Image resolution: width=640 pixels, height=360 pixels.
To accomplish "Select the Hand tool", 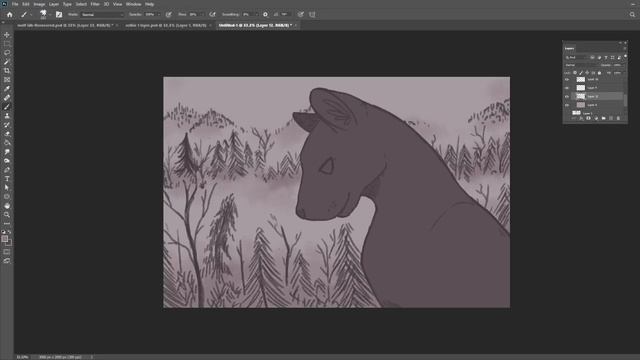I will pyautogui.click(x=7, y=206).
